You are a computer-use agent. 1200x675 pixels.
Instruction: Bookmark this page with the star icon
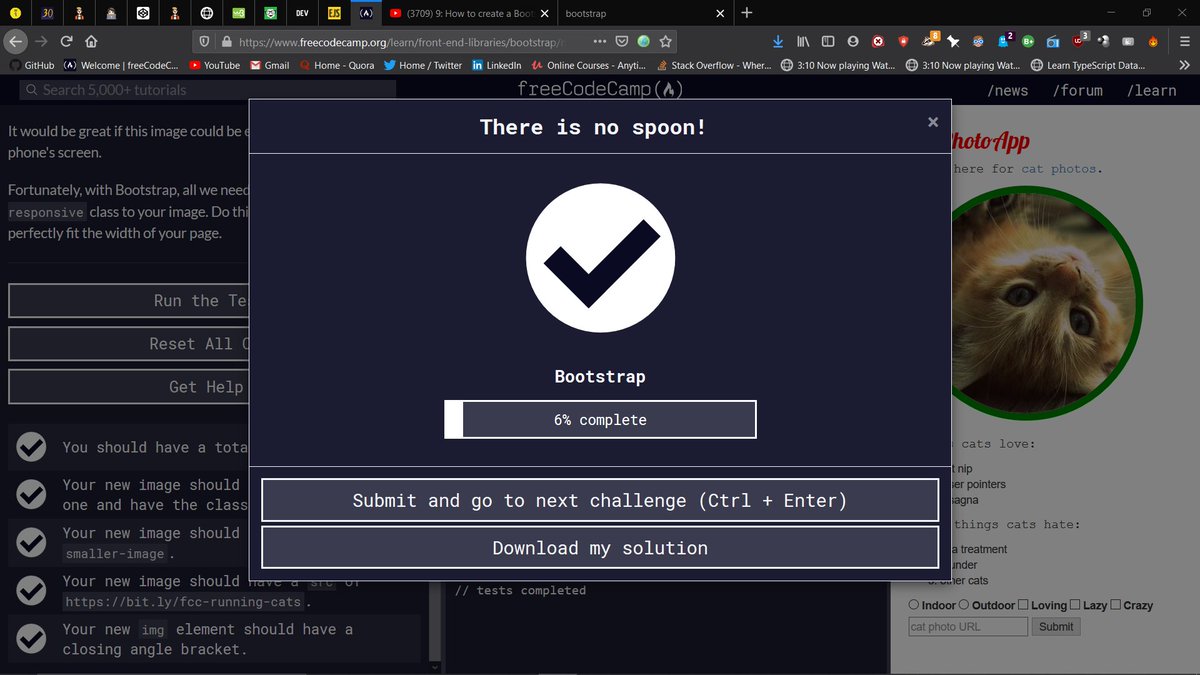666,42
